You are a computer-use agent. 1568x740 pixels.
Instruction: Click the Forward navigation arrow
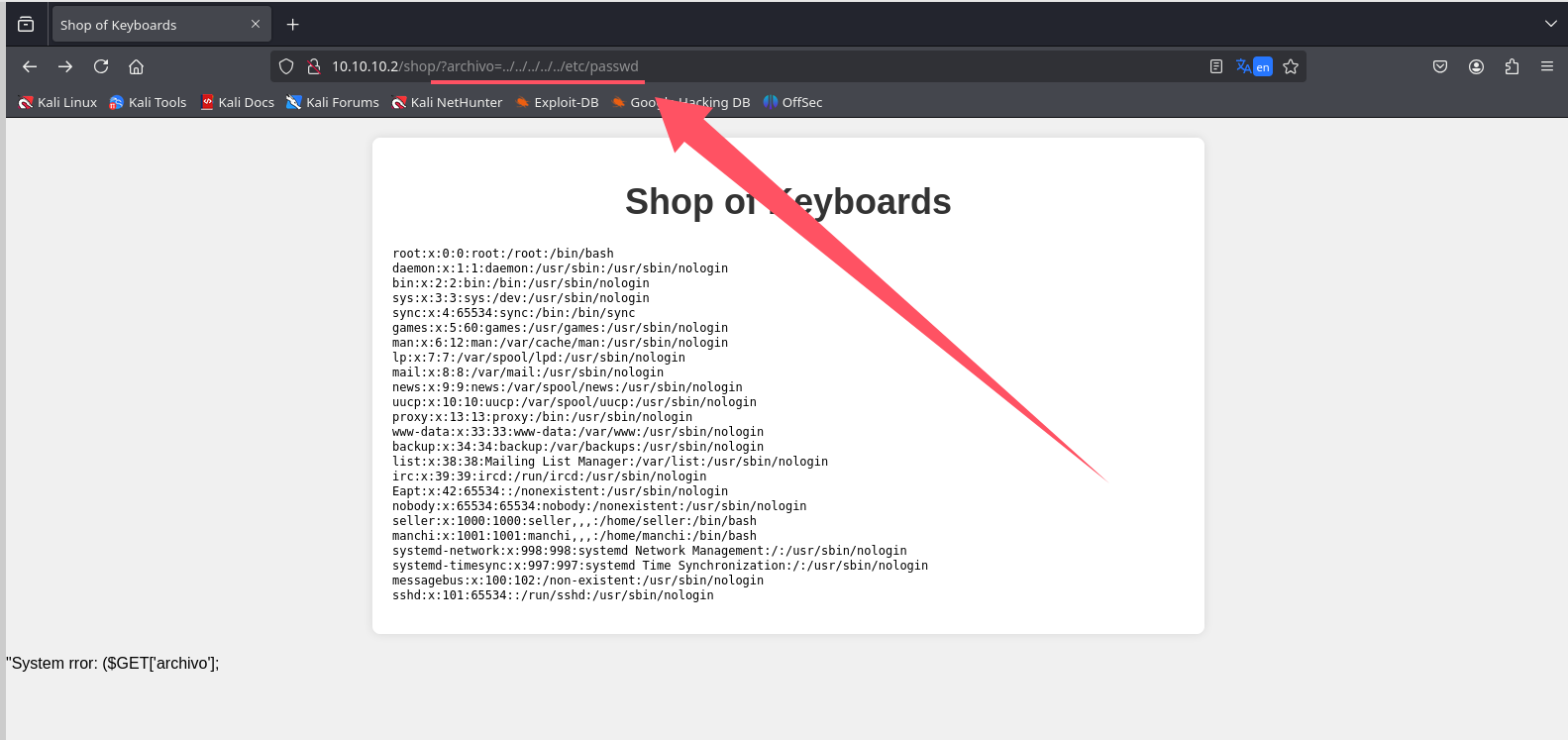[x=65, y=66]
